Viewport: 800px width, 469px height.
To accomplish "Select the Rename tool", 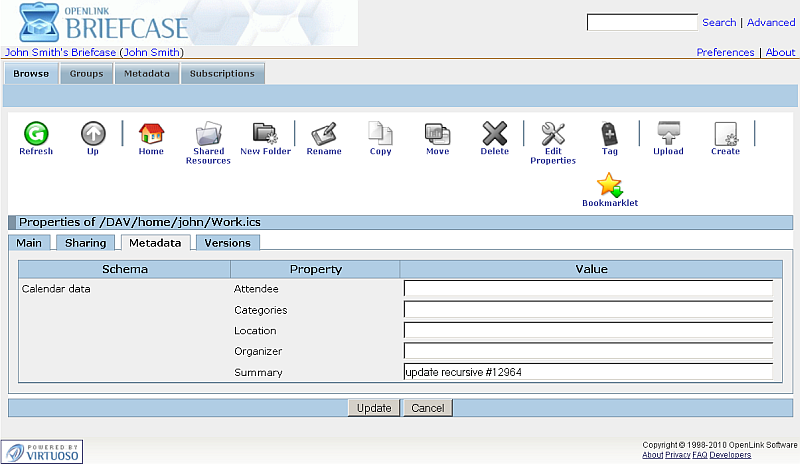I will pyautogui.click(x=323, y=133).
